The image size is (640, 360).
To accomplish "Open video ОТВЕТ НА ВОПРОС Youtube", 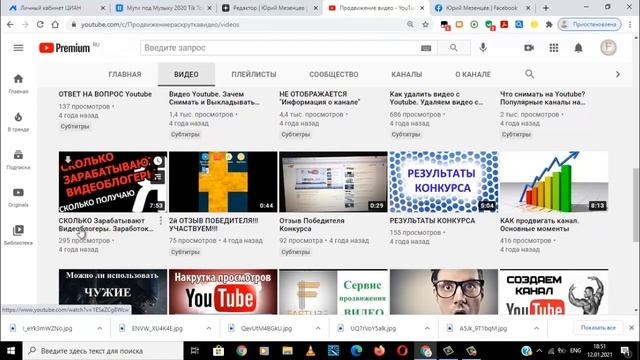I will (105, 94).
